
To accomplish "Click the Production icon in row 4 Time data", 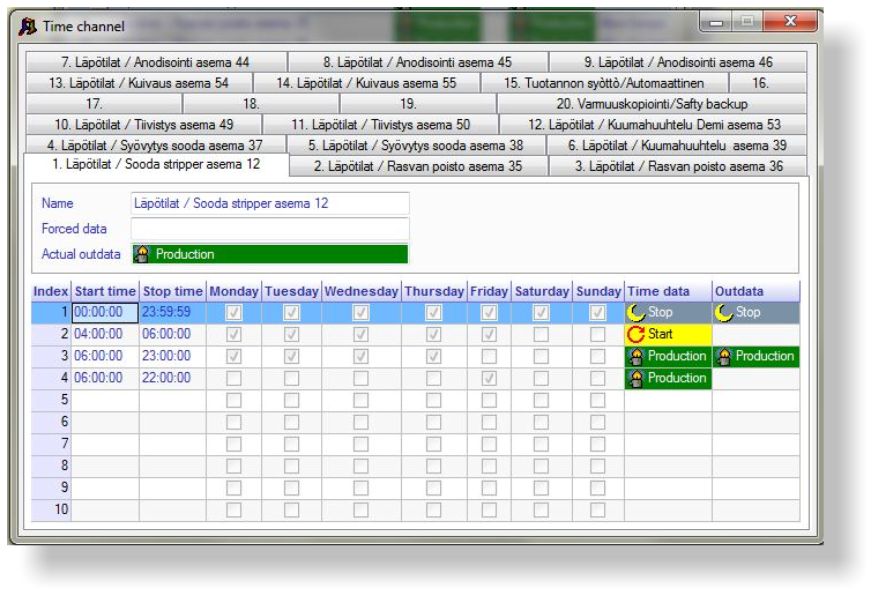I will click(x=636, y=379).
